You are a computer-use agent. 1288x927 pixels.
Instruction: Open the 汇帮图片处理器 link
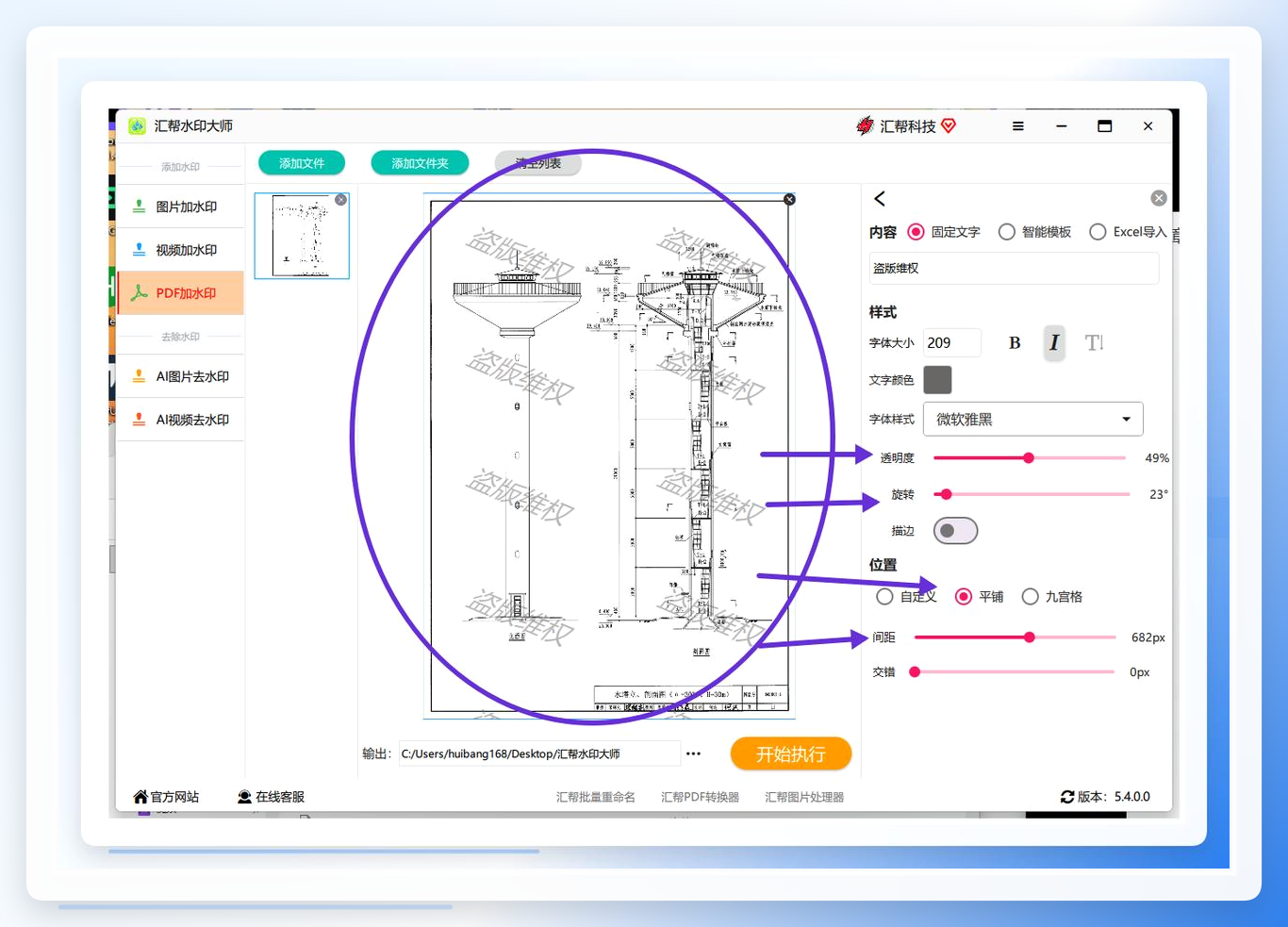click(x=804, y=797)
